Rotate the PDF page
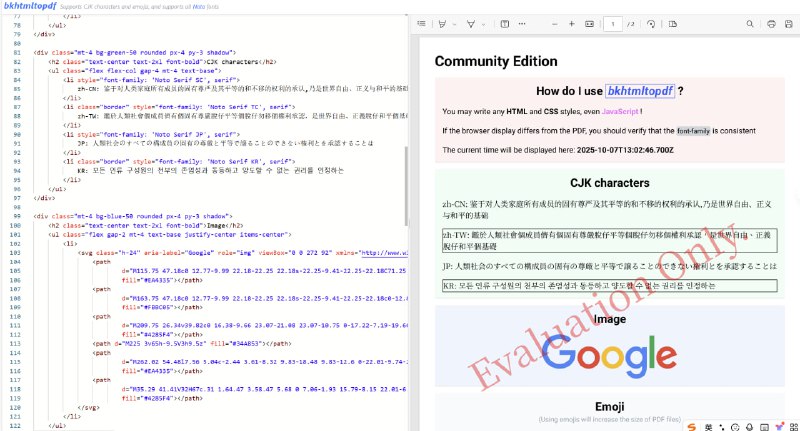Screen dimensions: 800x431 coord(651,24)
